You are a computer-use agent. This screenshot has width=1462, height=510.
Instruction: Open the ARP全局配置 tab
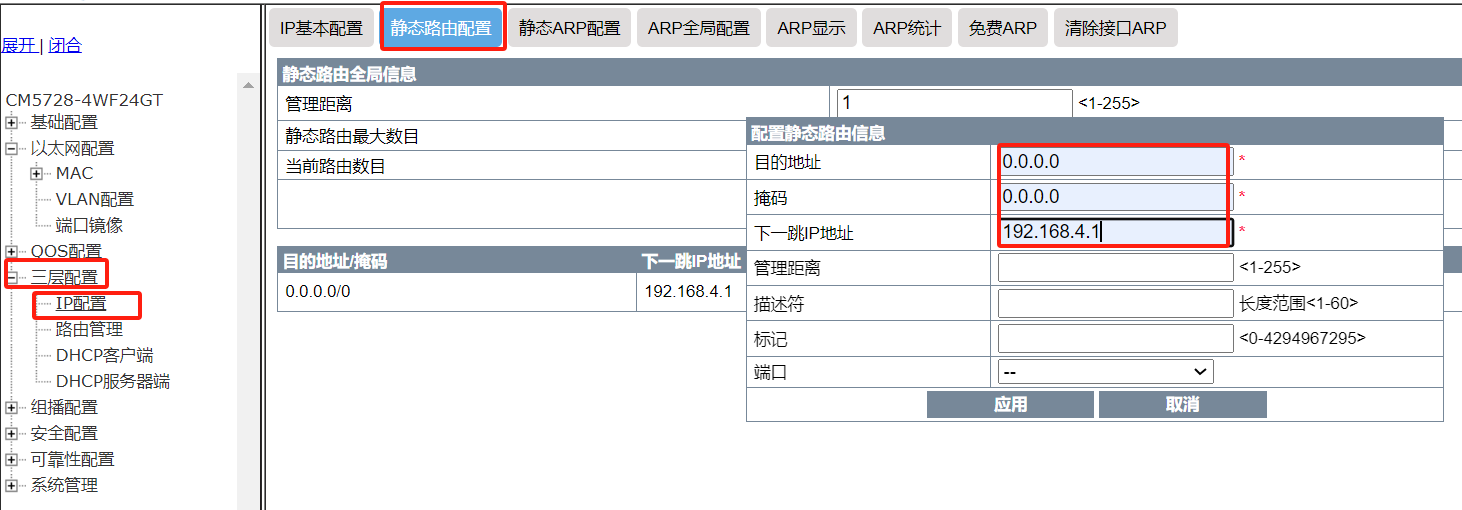698,28
